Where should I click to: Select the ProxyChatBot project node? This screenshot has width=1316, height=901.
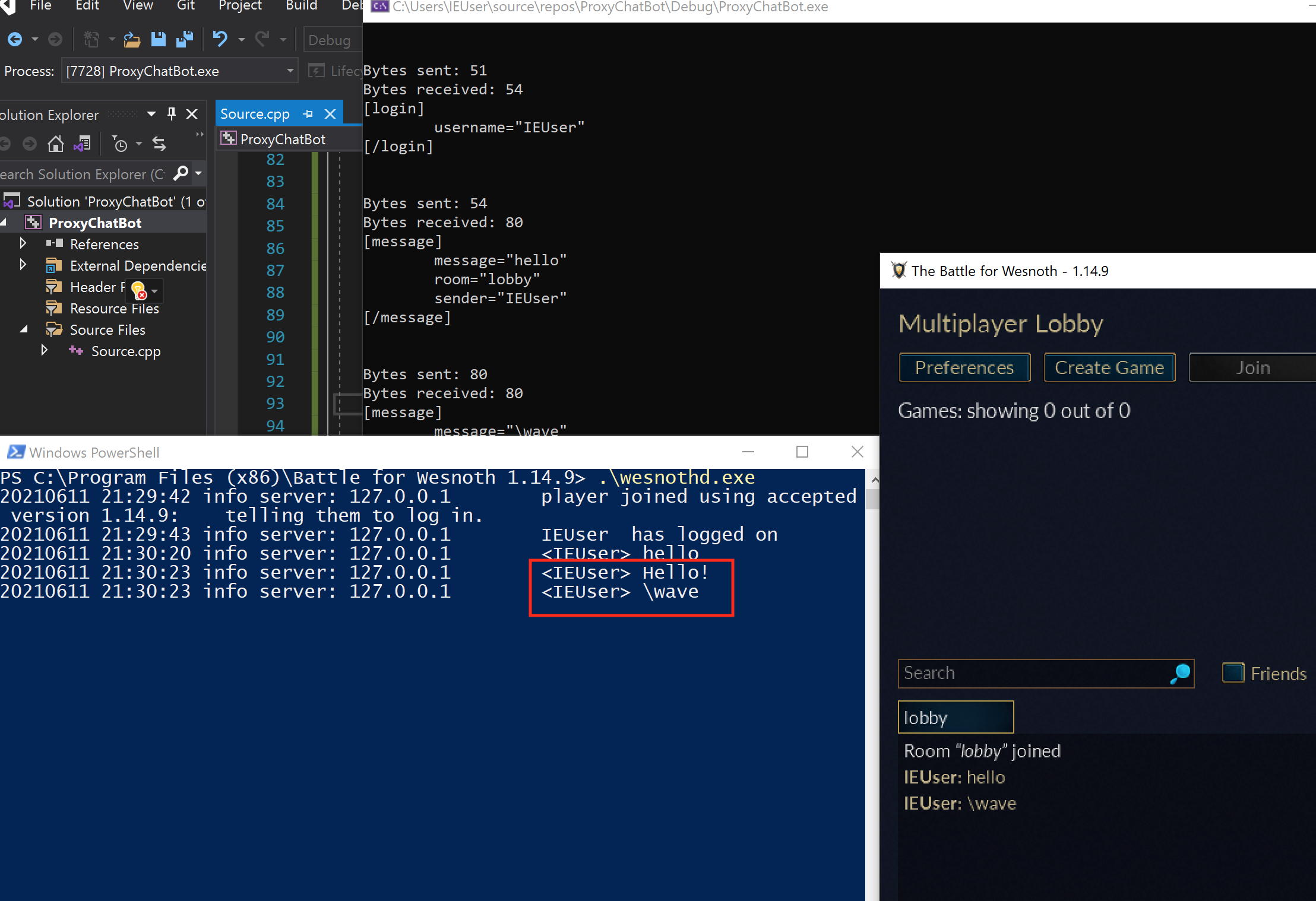(x=103, y=223)
